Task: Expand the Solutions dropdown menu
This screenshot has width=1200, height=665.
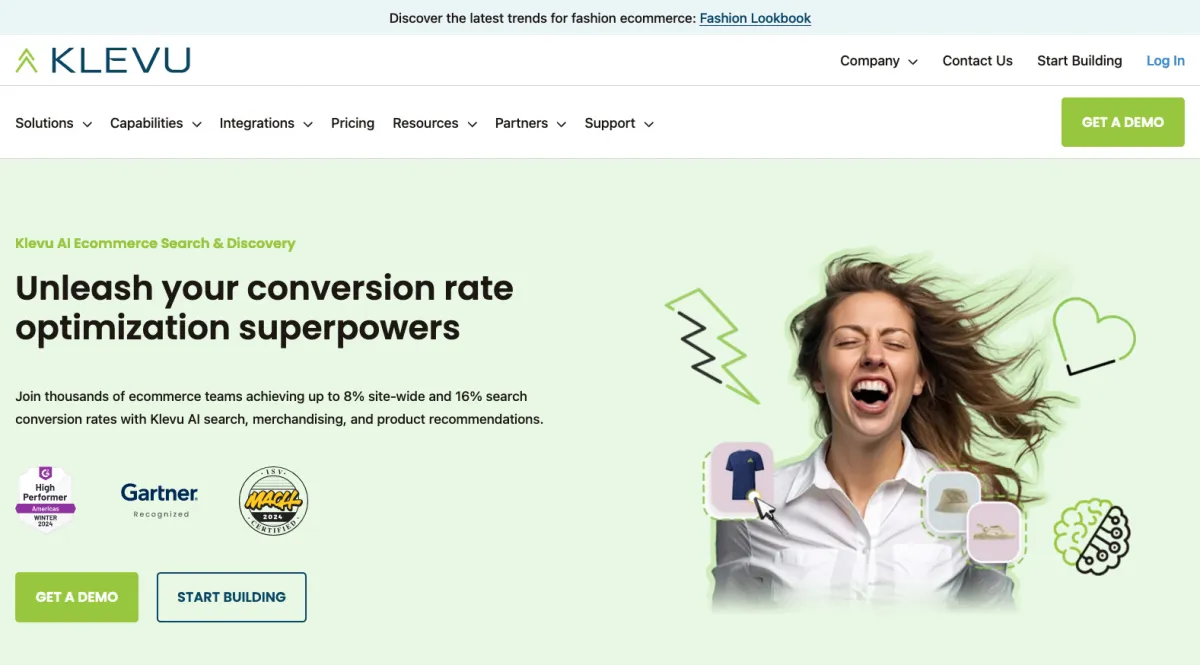Action: pyautogui.click(x=54, y=123)
